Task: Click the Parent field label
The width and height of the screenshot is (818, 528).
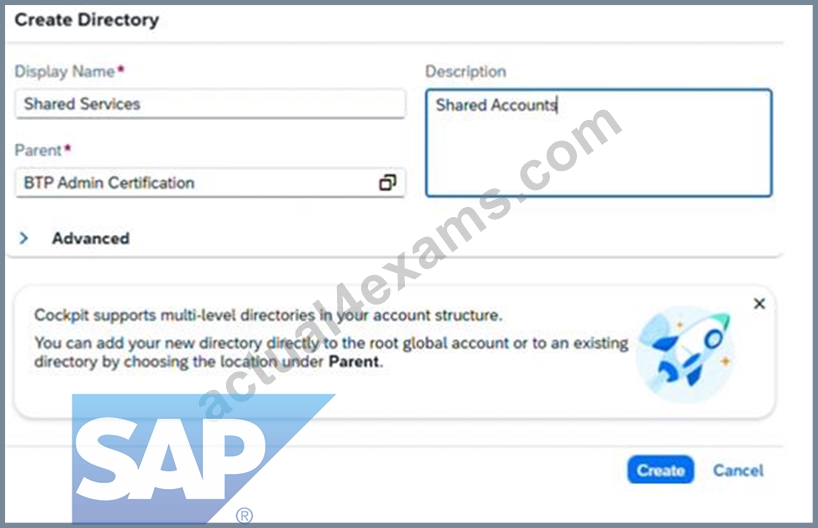Action: (x=38, y=150)
